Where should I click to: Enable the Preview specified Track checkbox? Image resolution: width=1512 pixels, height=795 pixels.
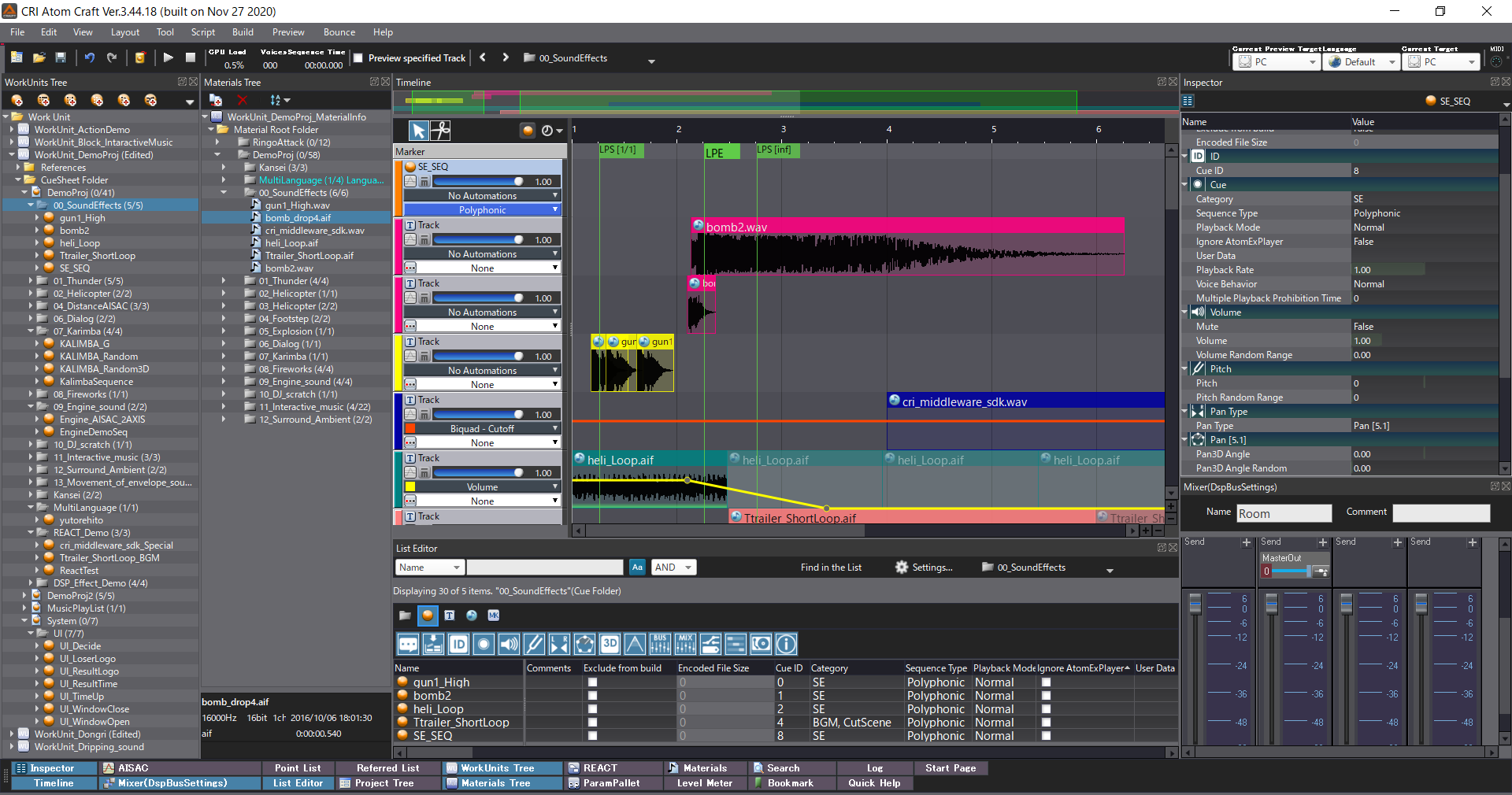(x=358, y=58)
